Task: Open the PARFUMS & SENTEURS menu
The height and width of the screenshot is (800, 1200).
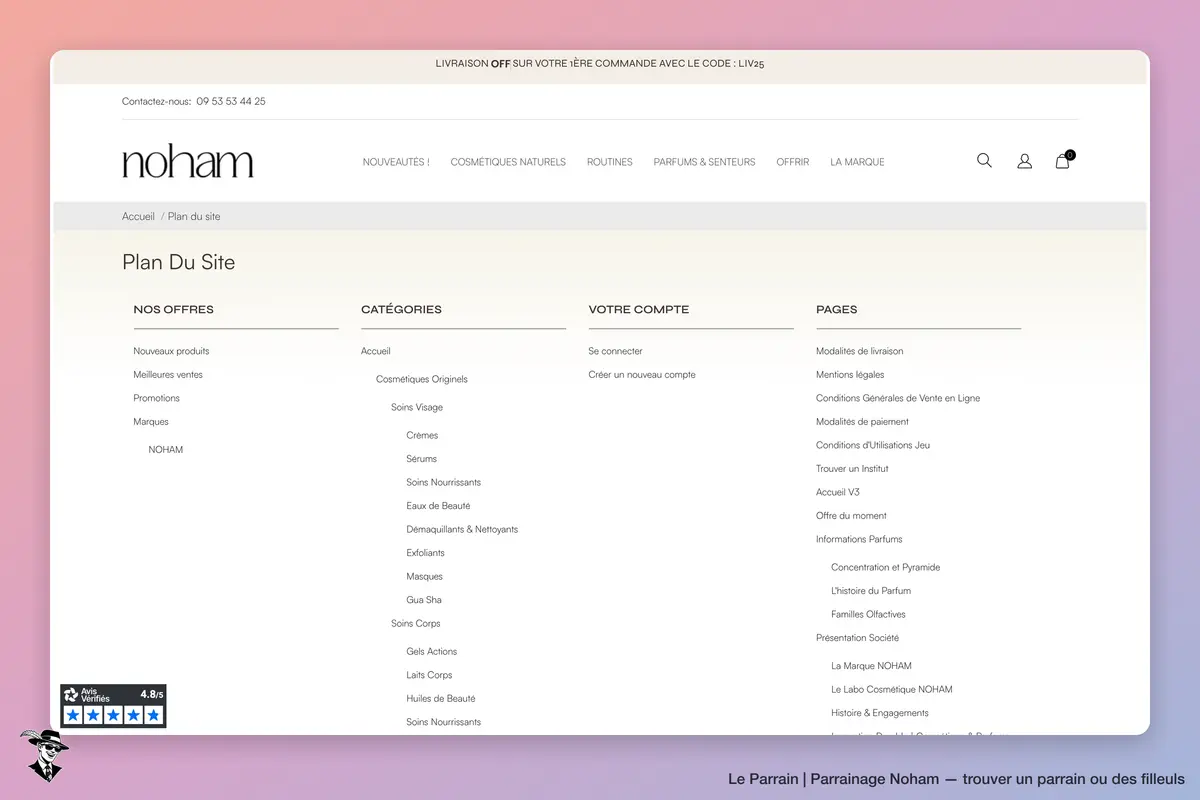Action: pos(705,162)
